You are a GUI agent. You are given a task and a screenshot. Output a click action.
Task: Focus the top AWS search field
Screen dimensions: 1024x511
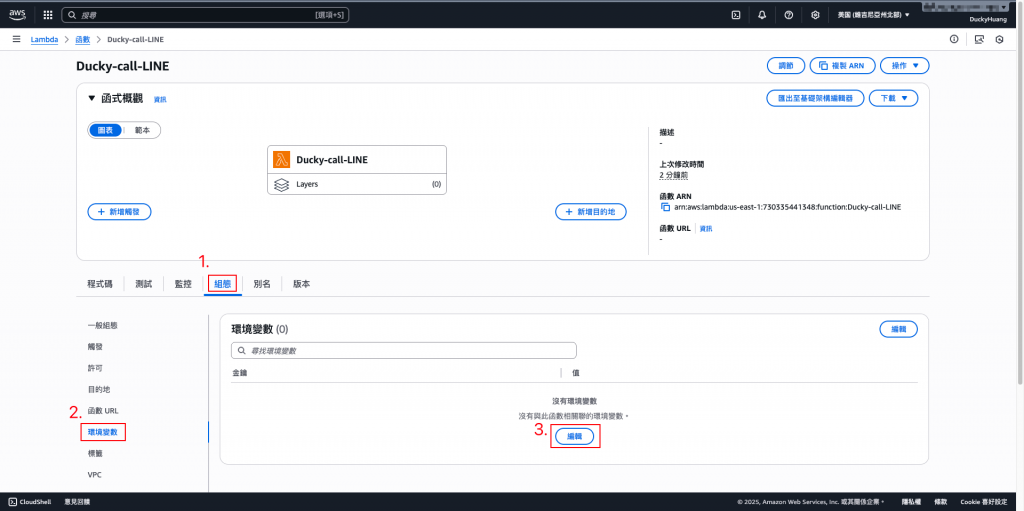point(205,14)
